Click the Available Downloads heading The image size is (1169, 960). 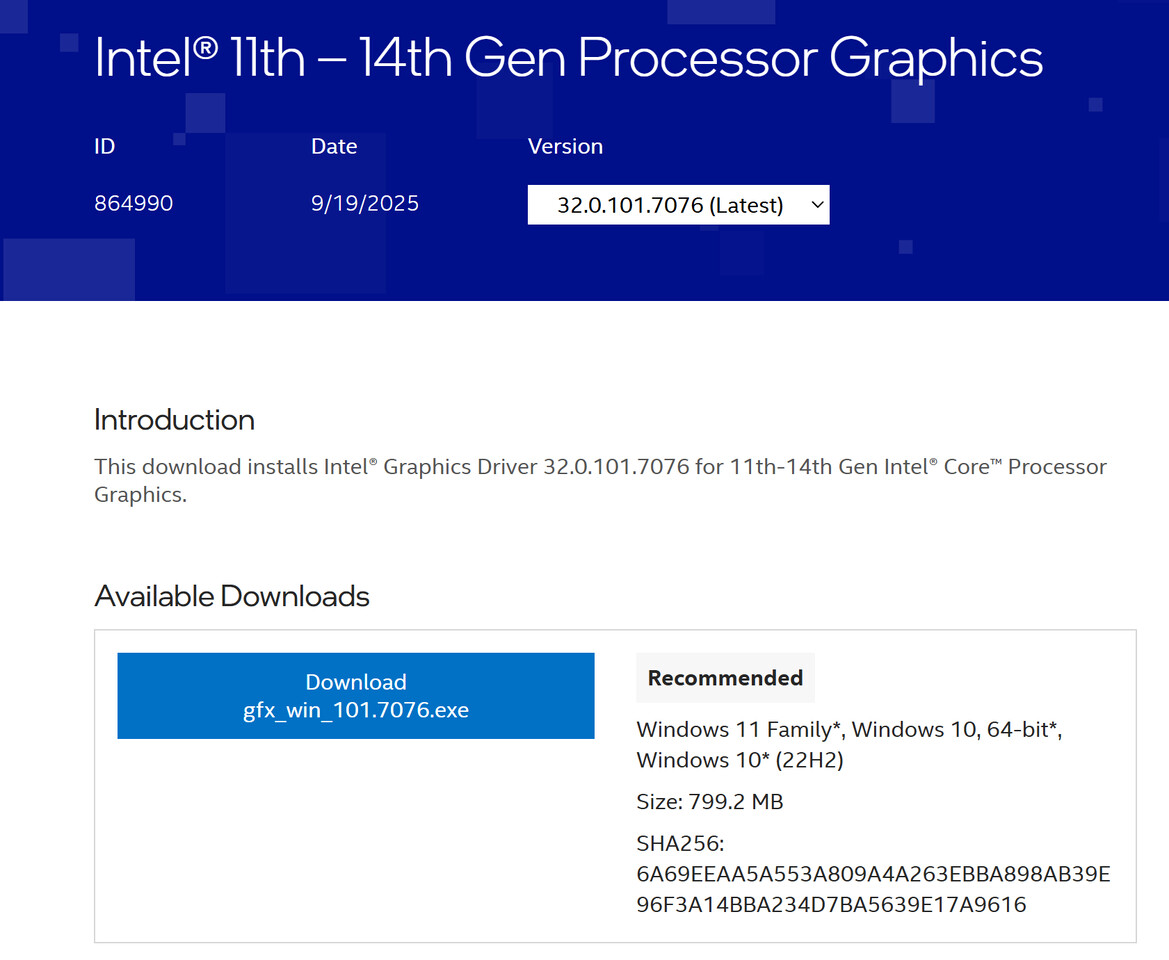point(232,596)
